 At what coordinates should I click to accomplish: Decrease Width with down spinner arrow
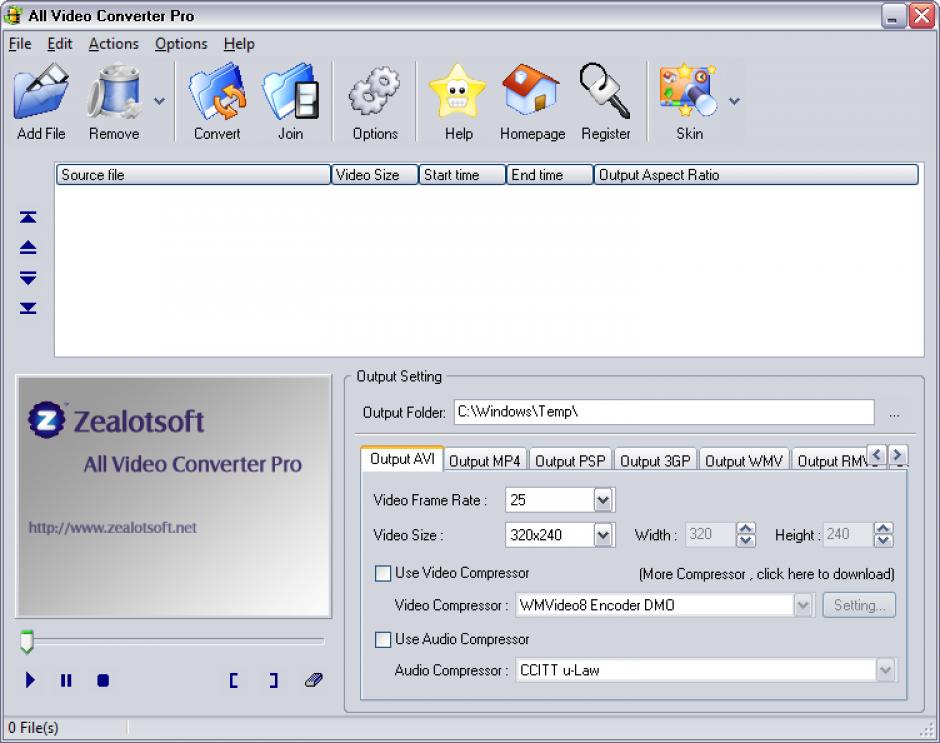[x=746, y=540]
